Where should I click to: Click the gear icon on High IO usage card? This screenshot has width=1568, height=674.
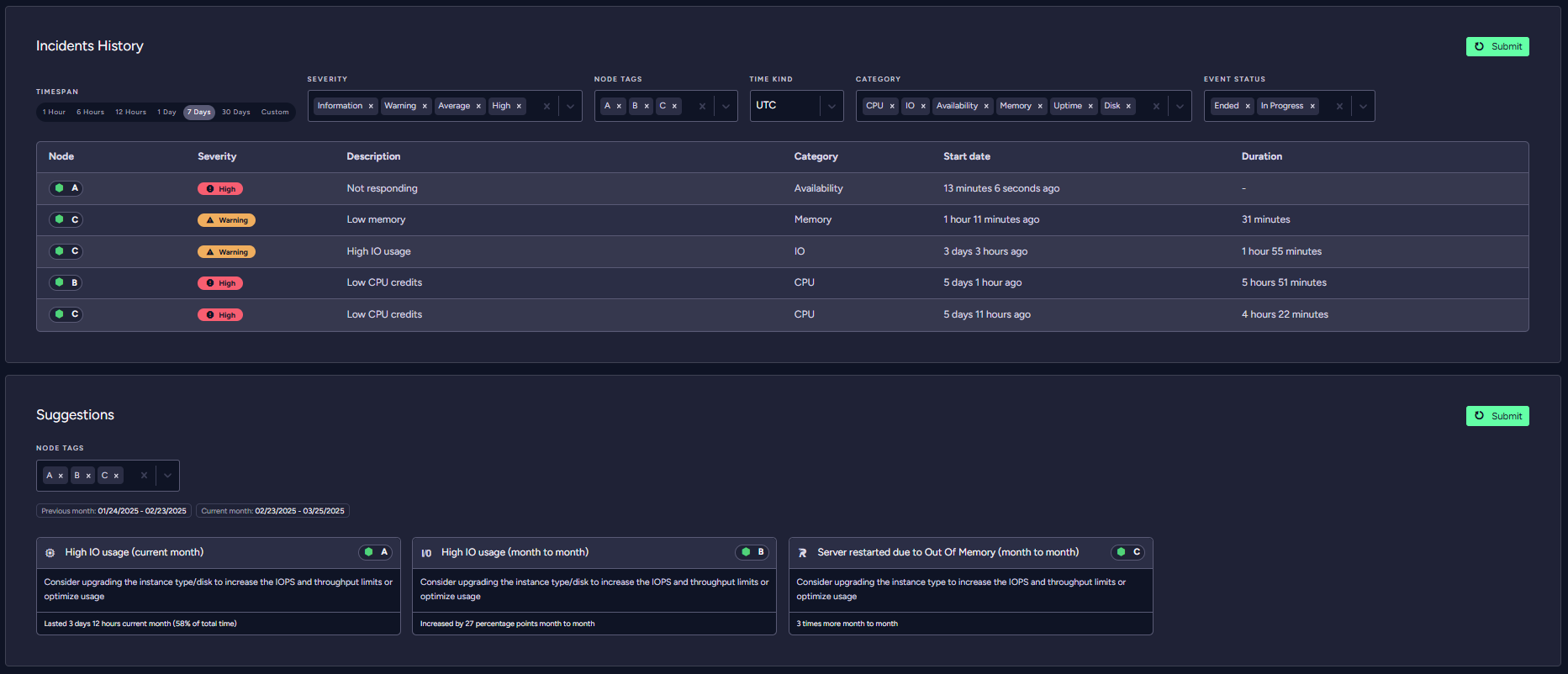click(x=50, y=553)
